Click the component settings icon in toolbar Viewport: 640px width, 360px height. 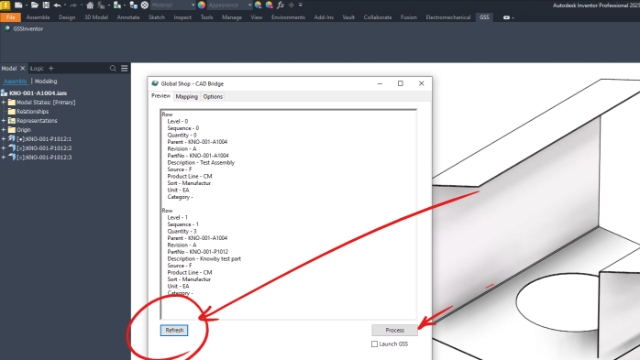(x=133, y=5)
